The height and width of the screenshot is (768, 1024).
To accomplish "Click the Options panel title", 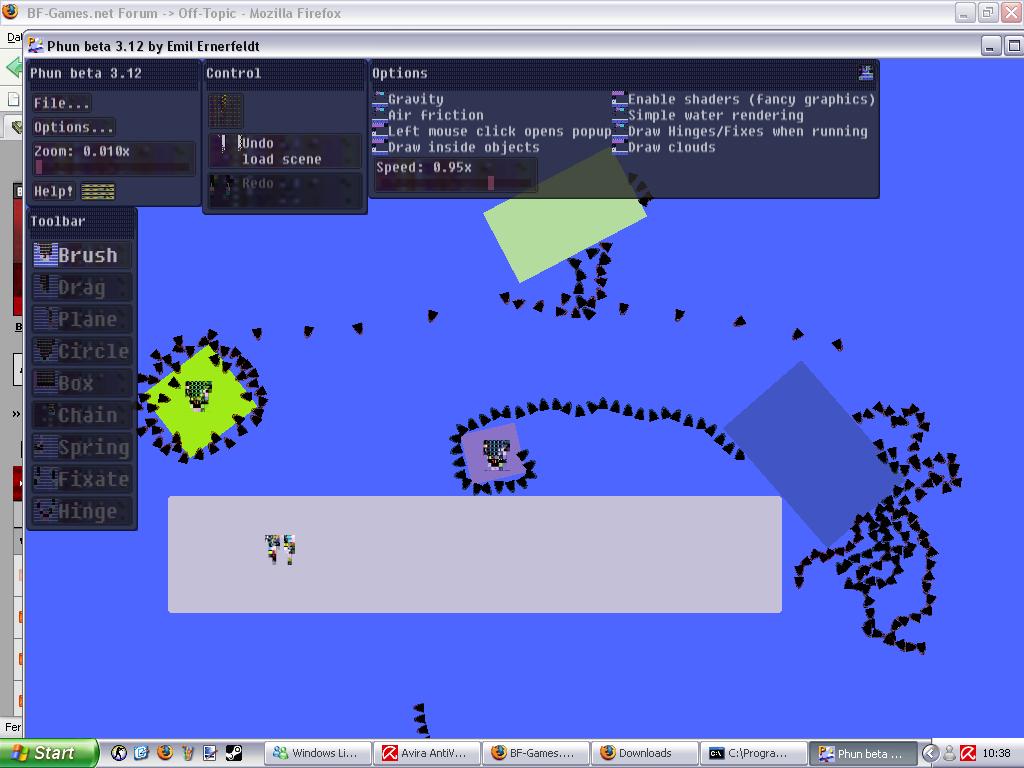I will (x=400, y=73).
